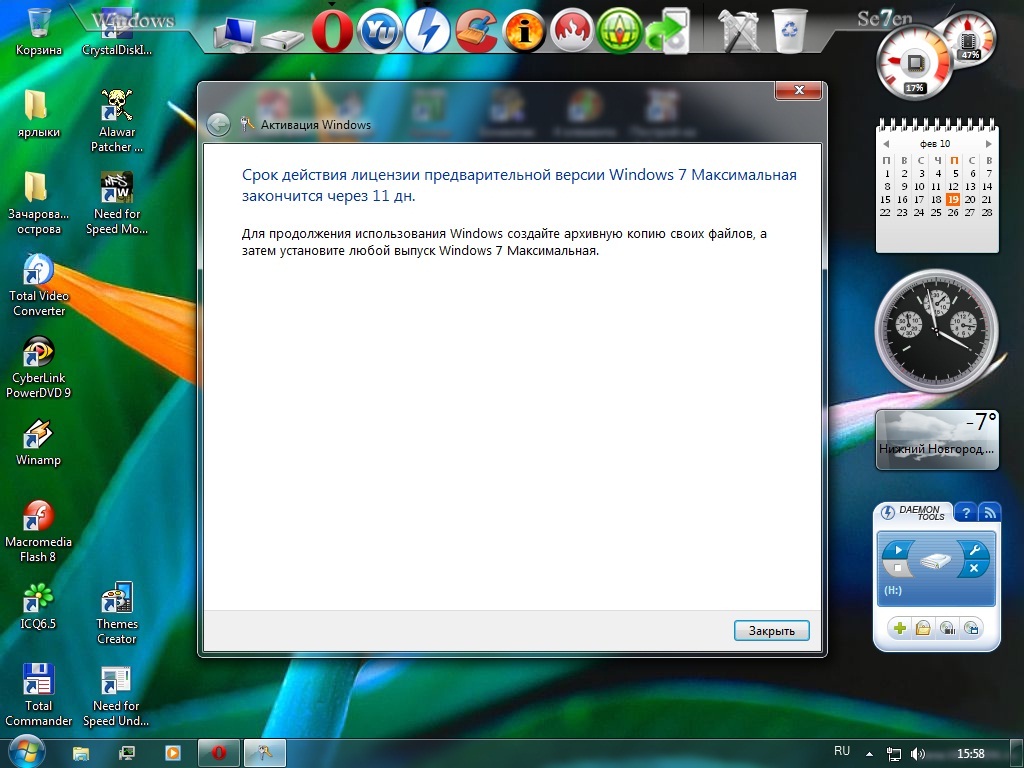Click RSS feed tab in Daemon Tools gadget
Screen dimensions: 1024x768
989,513
